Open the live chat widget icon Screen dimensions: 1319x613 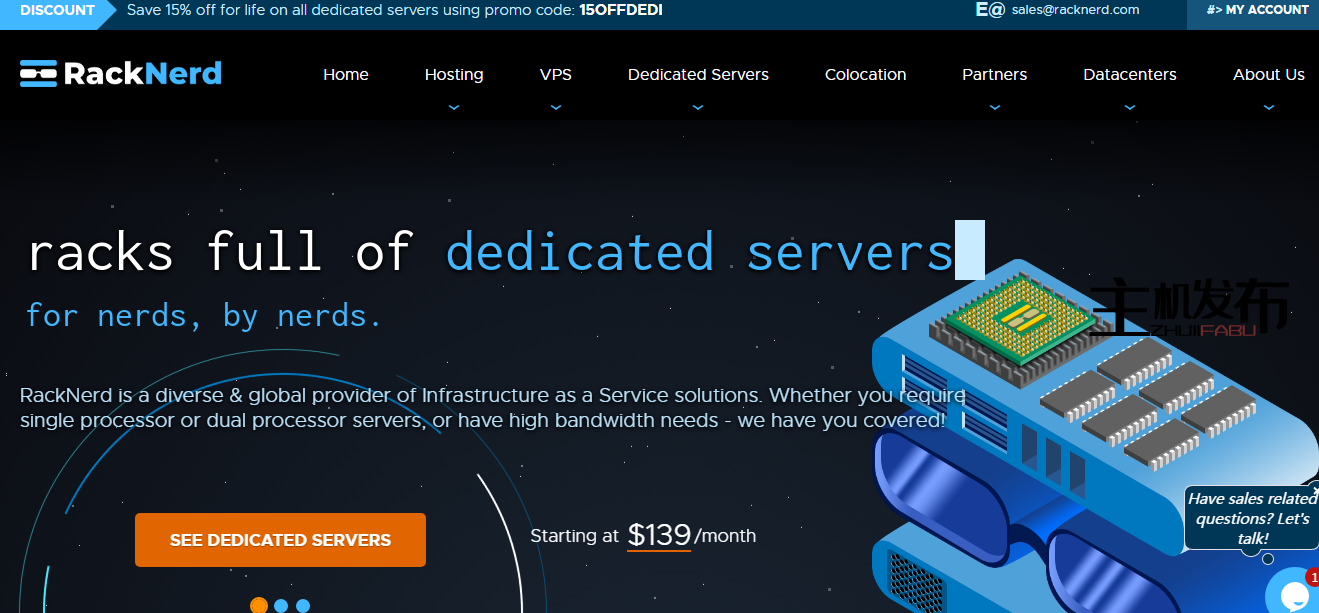click(x=1291, y=592)
